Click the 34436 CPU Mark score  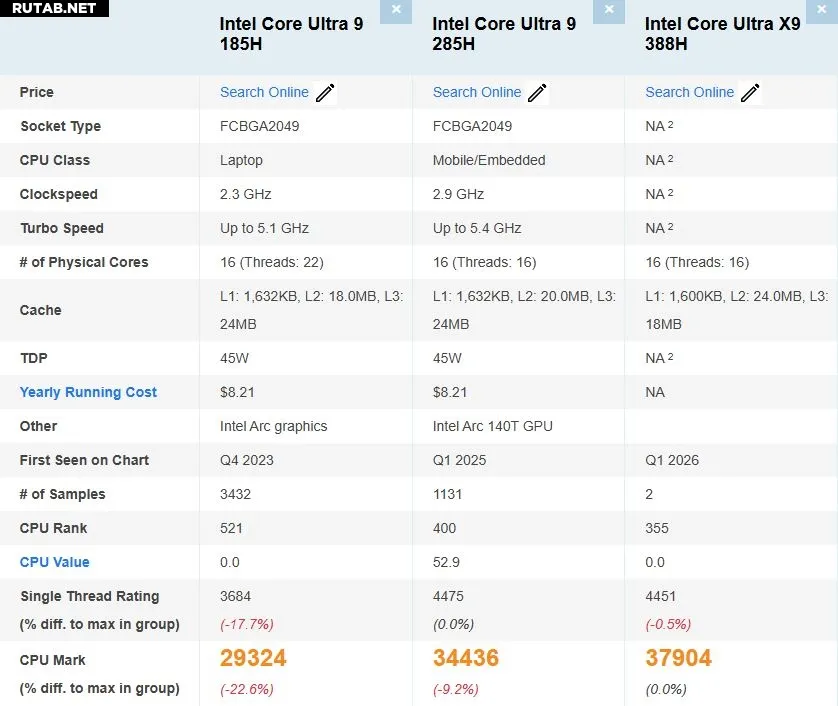466,658
